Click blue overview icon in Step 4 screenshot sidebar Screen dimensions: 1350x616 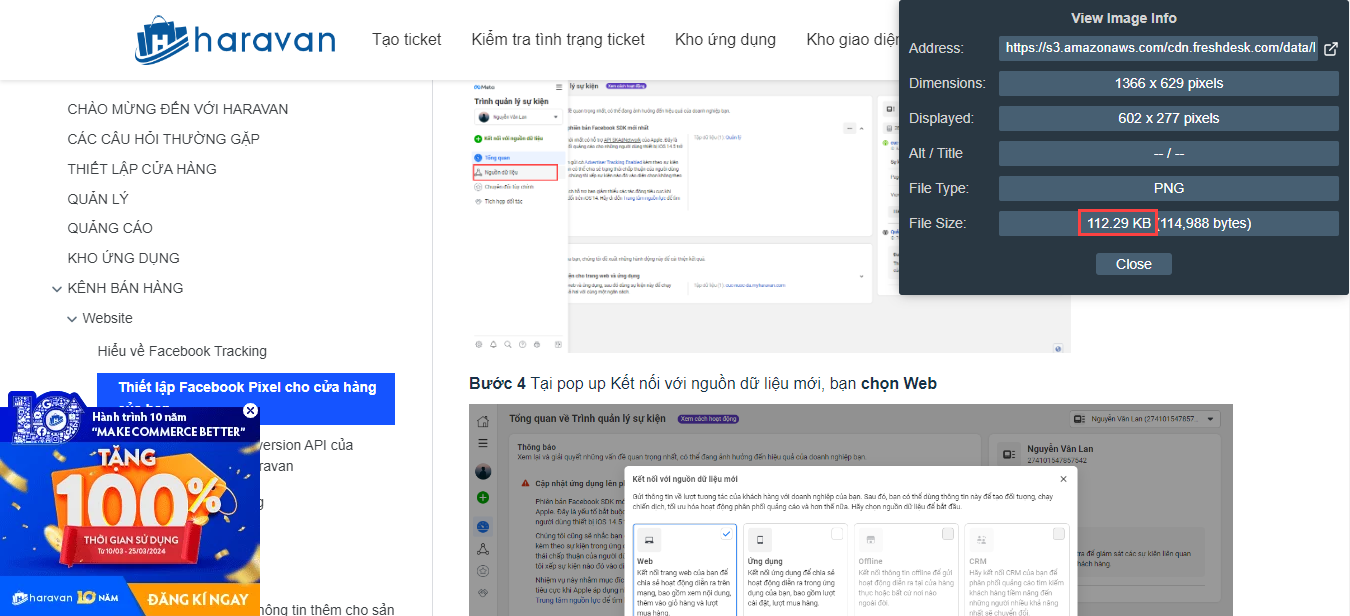[483, 526]
